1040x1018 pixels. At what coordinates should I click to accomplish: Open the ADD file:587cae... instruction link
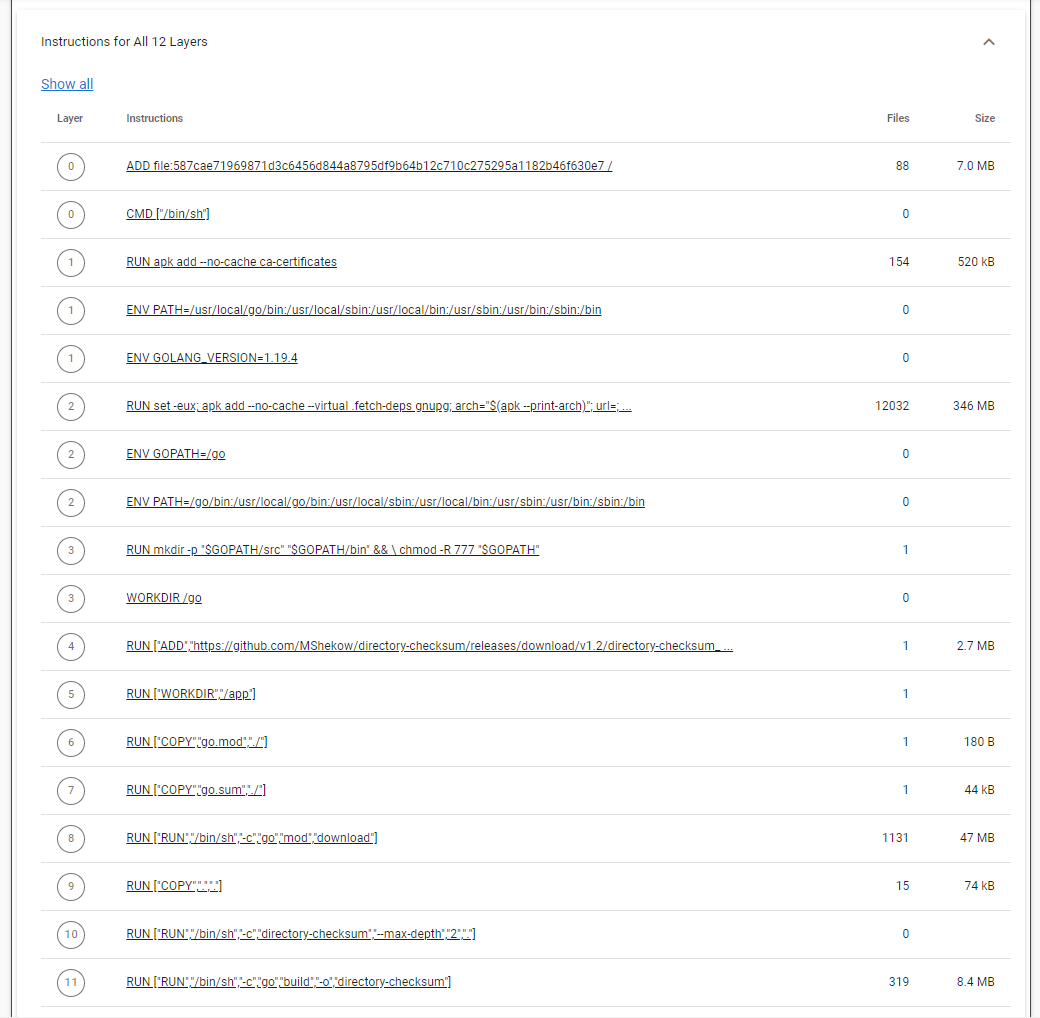point(369,166)
